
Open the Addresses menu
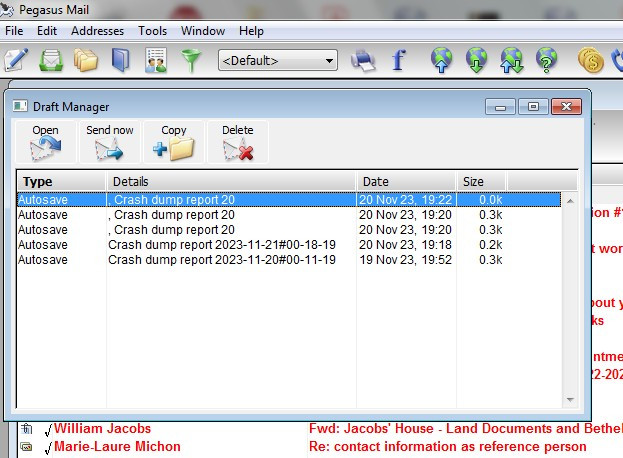click(x=97, y=31)
